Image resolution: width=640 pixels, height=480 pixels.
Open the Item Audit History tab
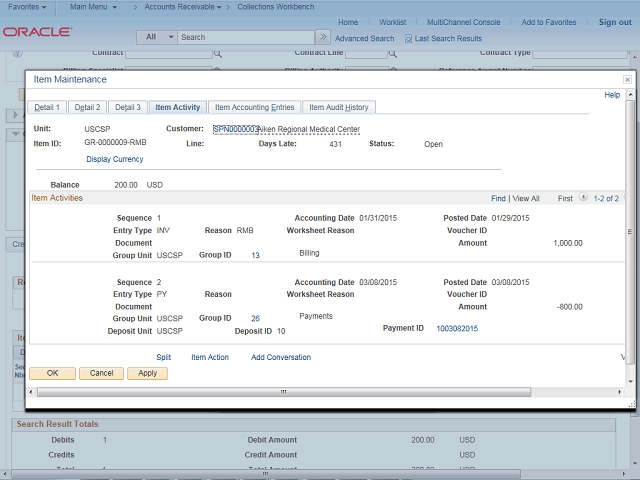pyautogui.click(x=338, y=107)
